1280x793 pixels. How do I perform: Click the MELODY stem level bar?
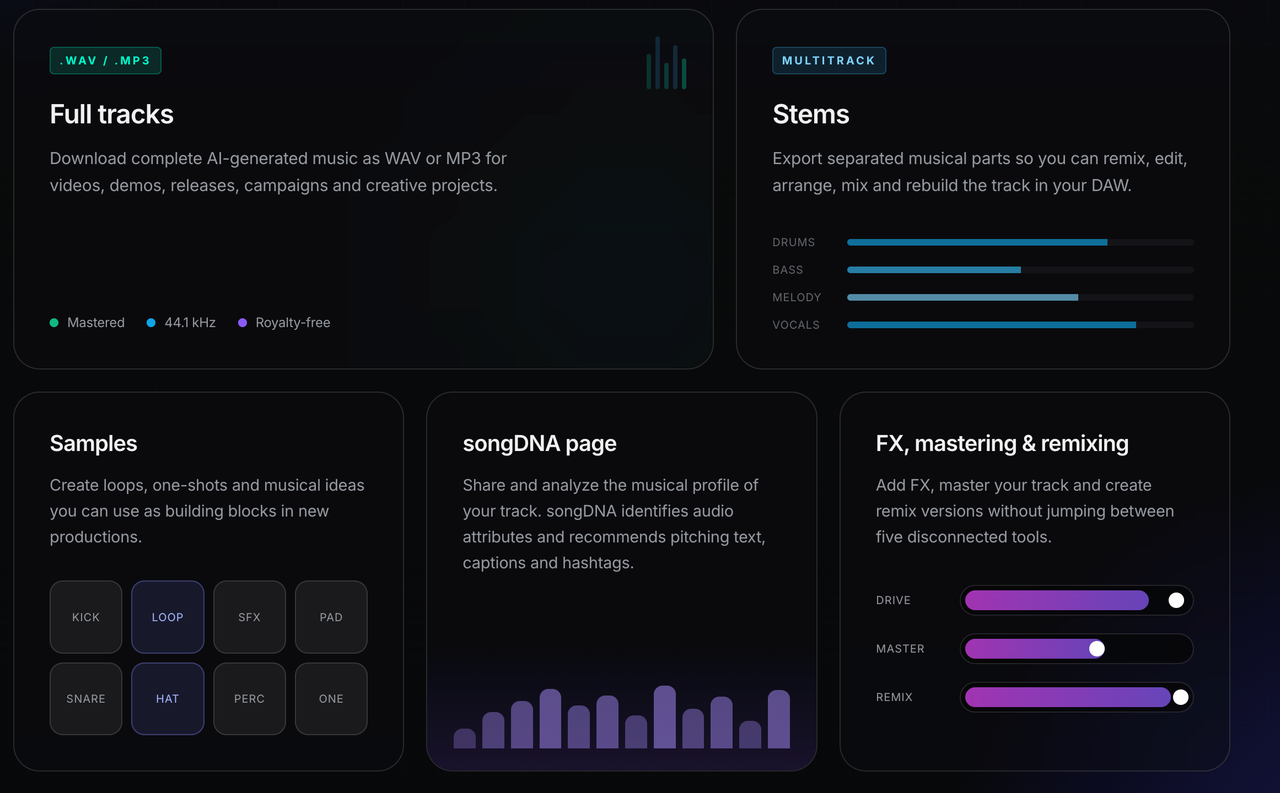[1020, 297]
